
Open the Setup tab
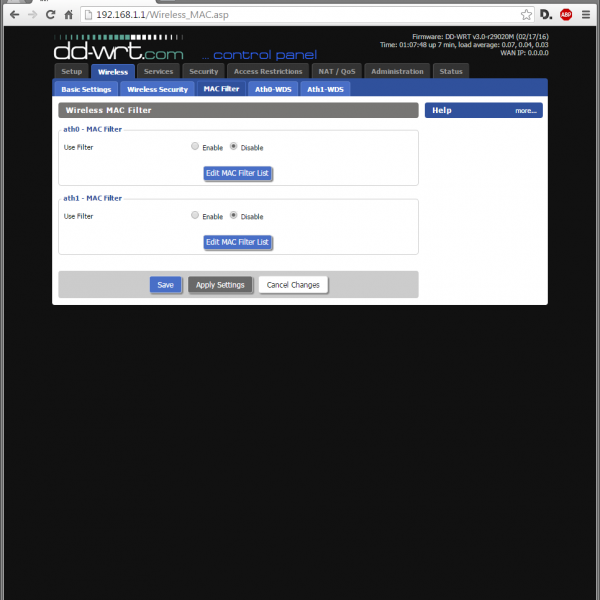coord(71,72)
